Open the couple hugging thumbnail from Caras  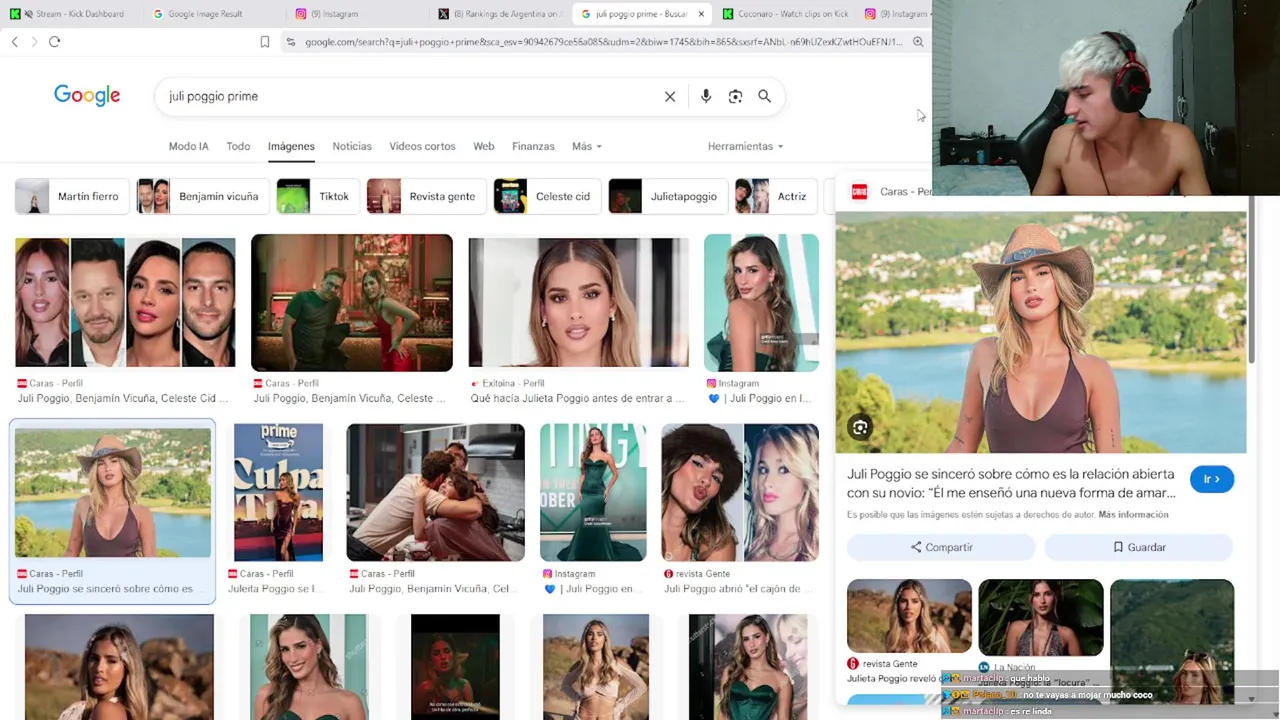[x=435, y=492]
